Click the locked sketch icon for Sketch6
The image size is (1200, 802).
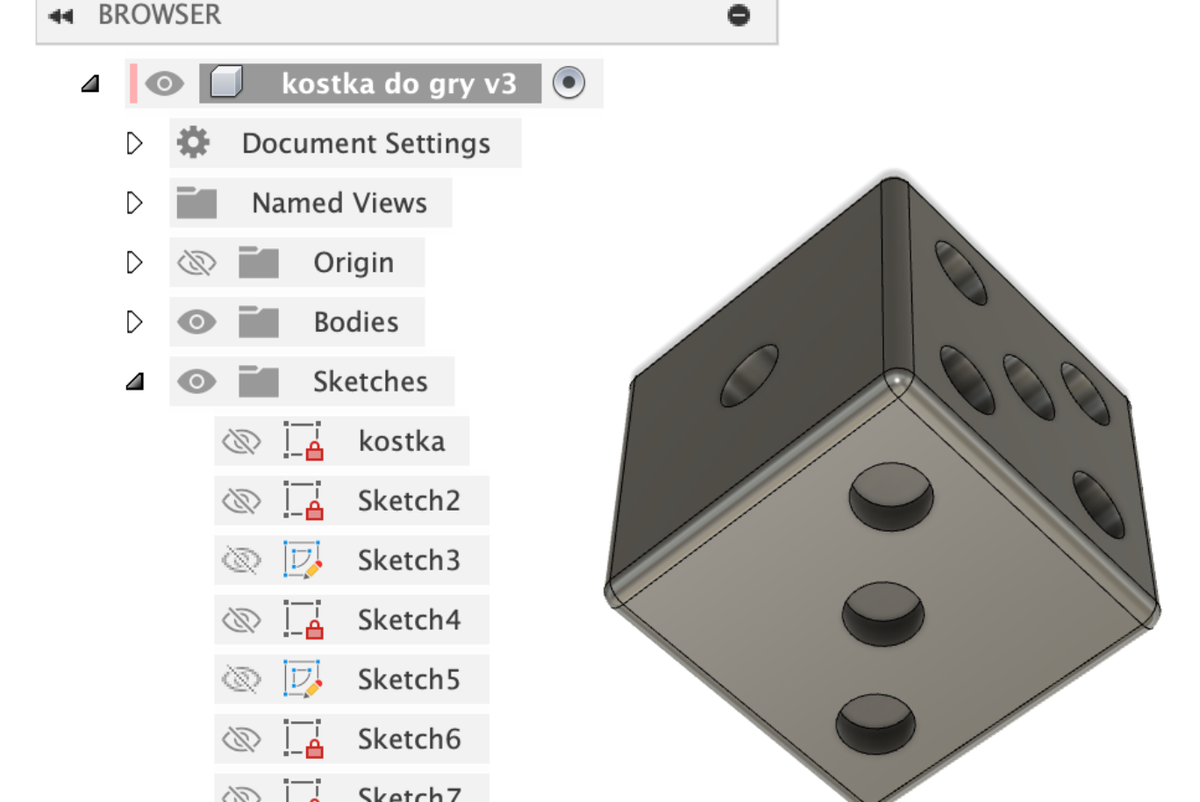point(303,739)
